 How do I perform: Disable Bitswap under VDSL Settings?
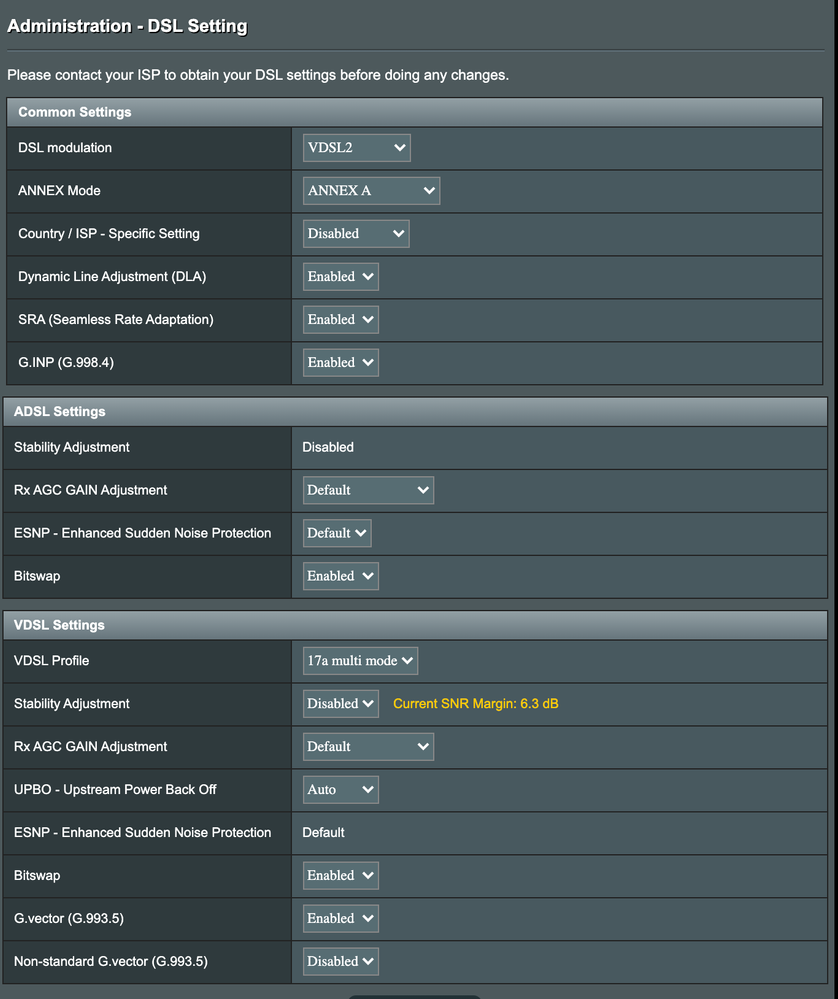pos(340,875)
